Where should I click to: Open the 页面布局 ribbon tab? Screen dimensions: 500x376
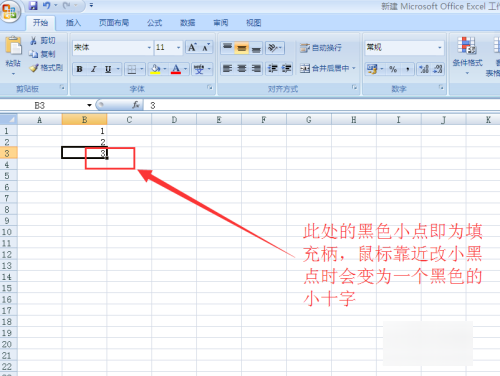(114, 23)
